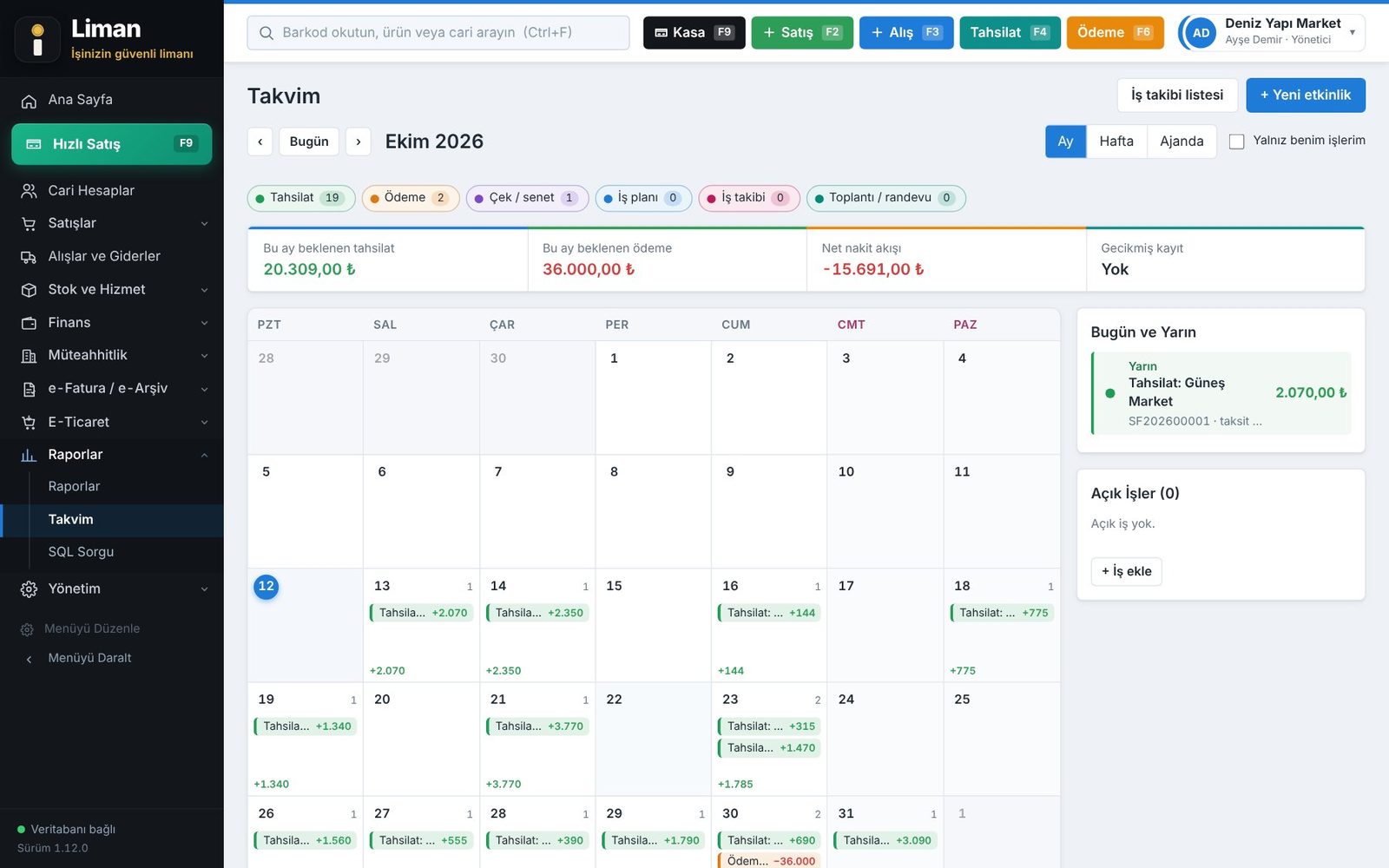Screen dimensions: 1389x868
Task: Collapse the Raporlar menu chevron
Action: tap(205, 455)
